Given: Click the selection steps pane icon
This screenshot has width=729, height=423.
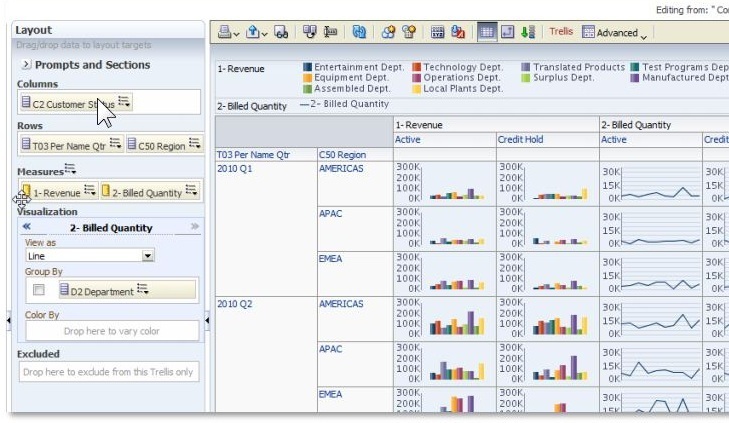Looking at the screenshot, I should (x=507, y=32).
